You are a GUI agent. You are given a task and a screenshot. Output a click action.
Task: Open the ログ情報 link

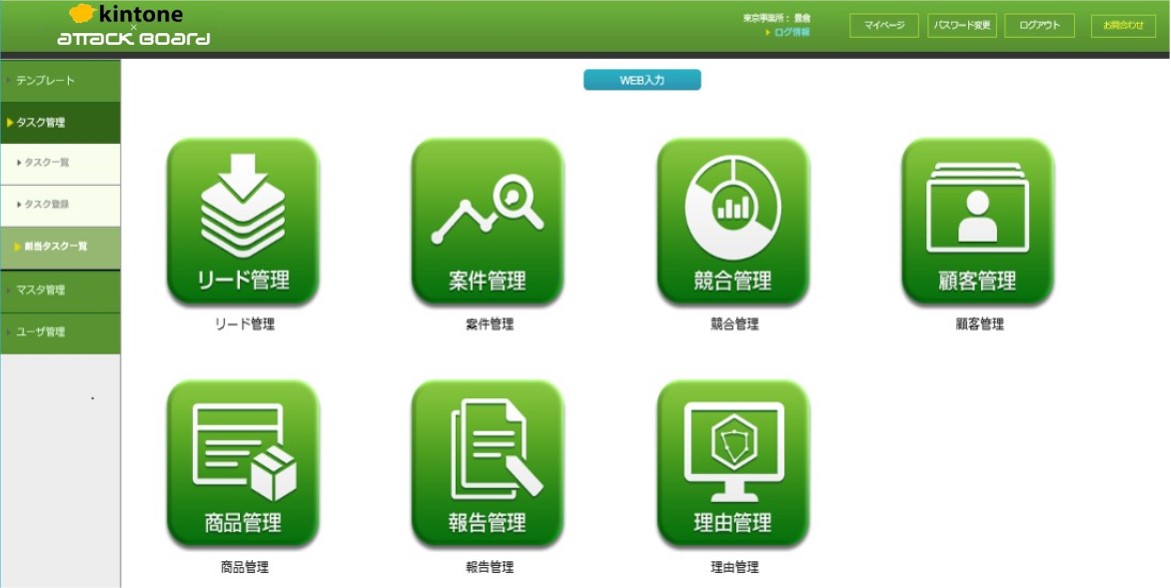tap(792, 32)
